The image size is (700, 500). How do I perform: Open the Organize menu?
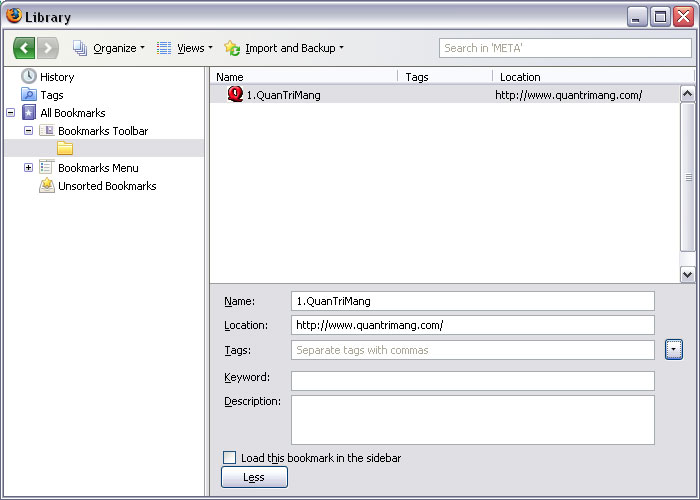click(x=119, y=48)
